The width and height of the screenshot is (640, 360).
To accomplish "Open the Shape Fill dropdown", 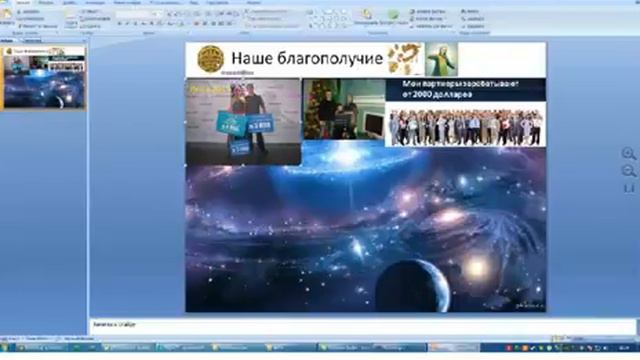I will tap(429, 11).
